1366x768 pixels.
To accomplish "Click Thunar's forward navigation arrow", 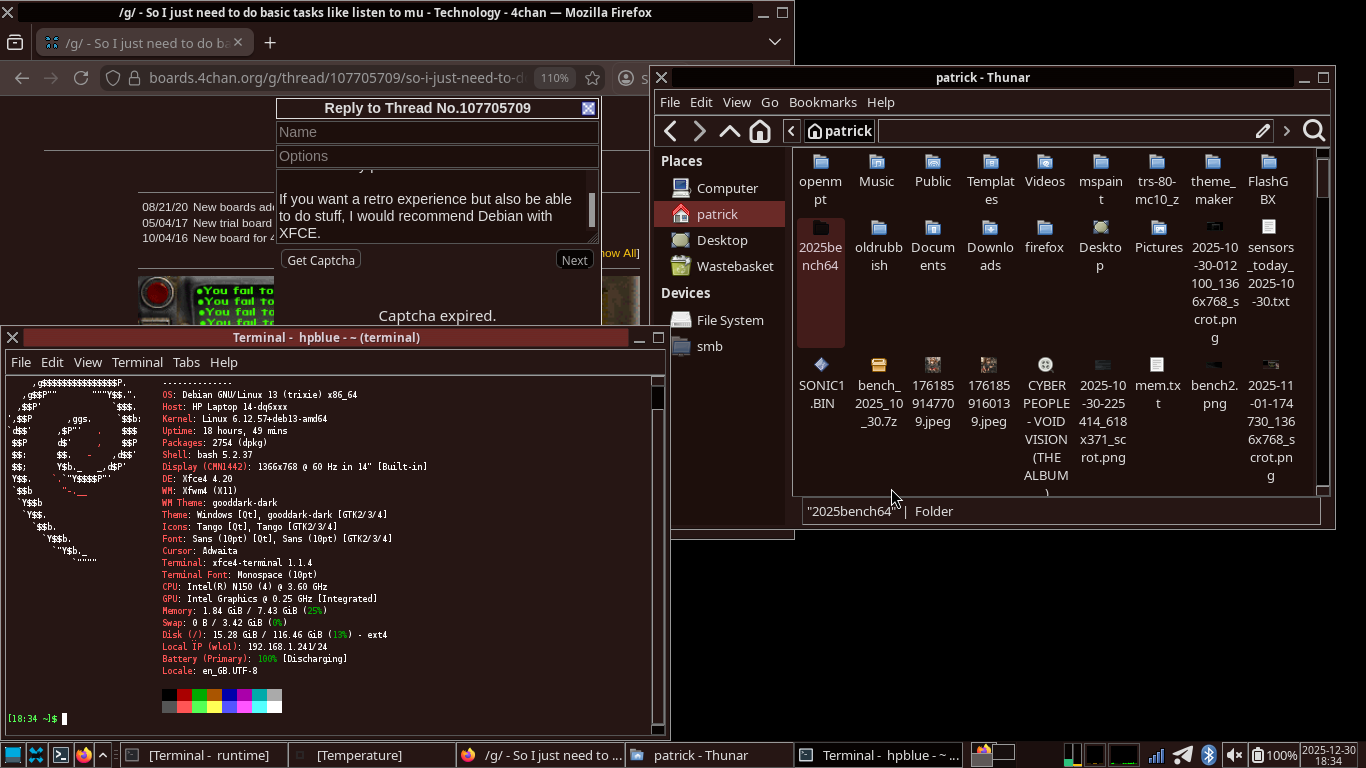I will [x=700, y=131].
